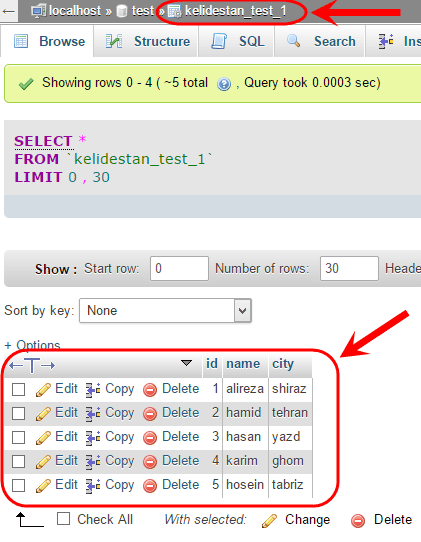Click the red Delete icon for hamid row

click(x=150, y=414)
